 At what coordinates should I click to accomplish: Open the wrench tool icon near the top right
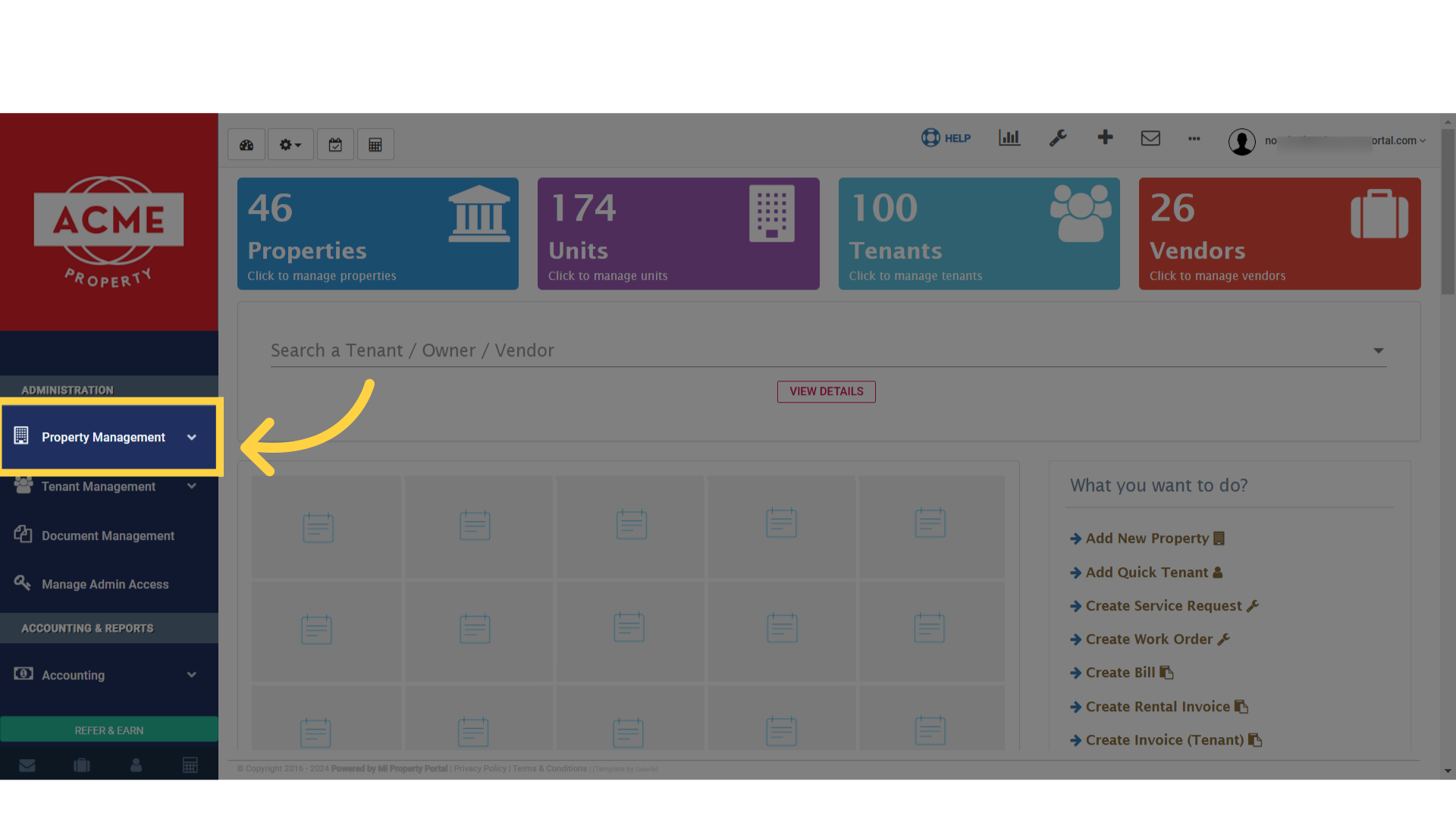click(1058, 138)
